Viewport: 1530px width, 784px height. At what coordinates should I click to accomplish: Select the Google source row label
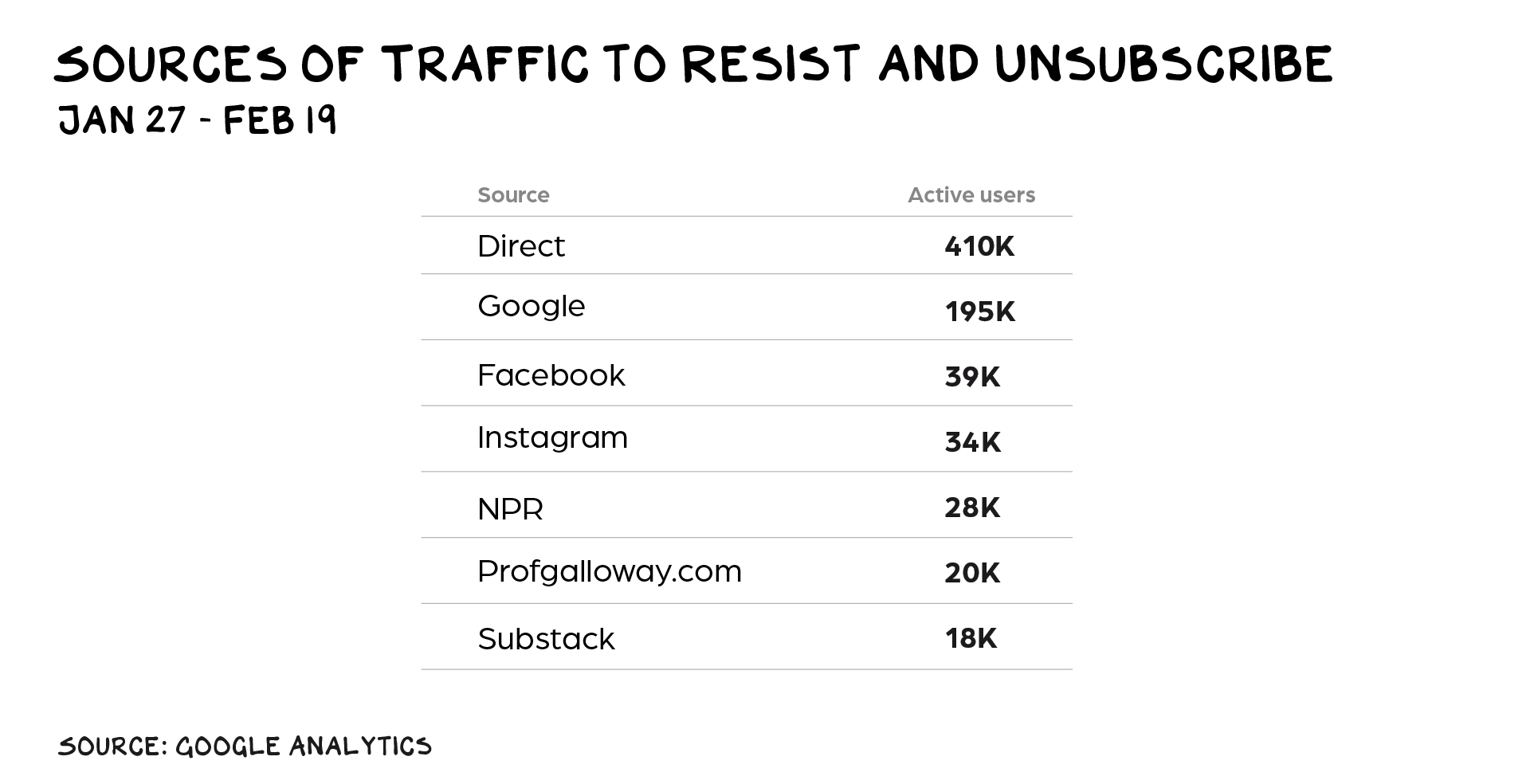531,307
